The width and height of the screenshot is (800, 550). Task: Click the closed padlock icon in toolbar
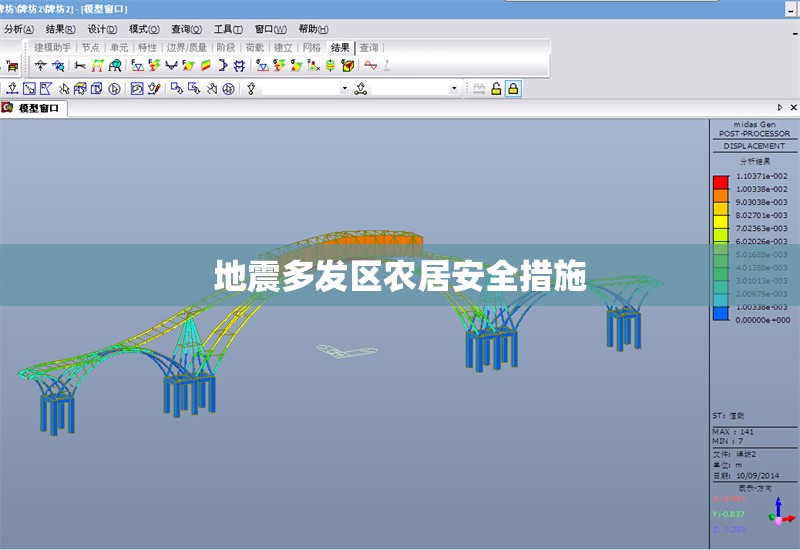point(513,89)
